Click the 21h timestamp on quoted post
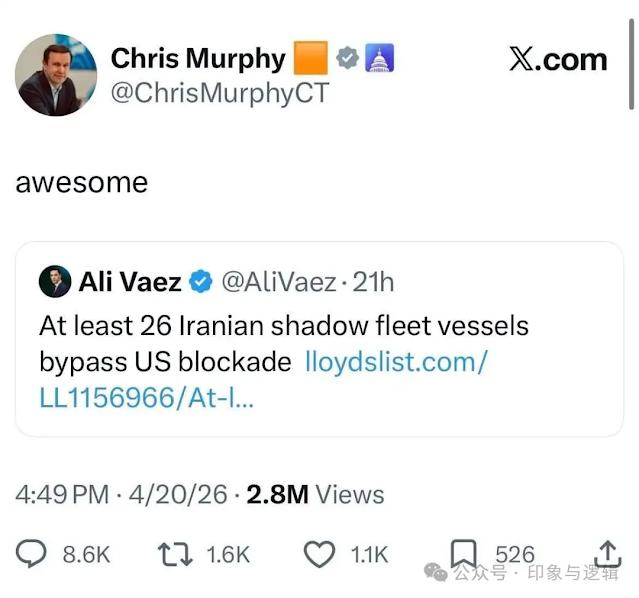The height and width of the screenshot is (598, 639). coord(374,282)
